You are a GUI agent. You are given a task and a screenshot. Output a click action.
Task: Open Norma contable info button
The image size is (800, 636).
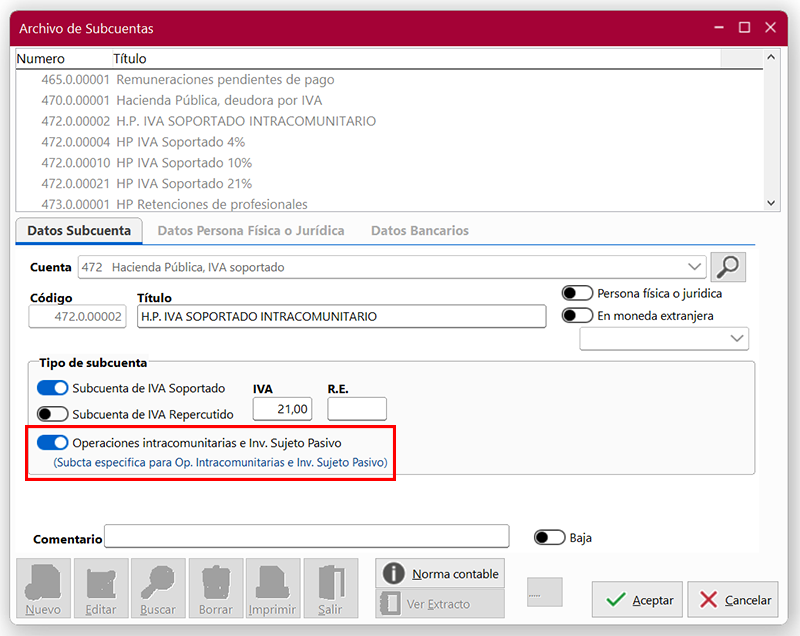point(440,573)
